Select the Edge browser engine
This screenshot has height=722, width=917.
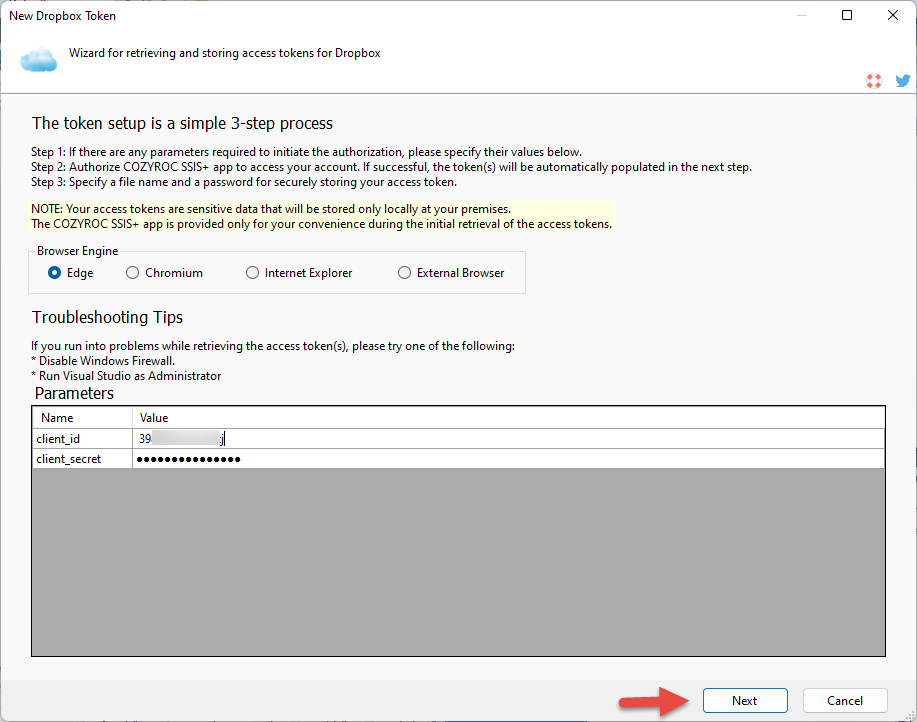pyautogui.click(x=71, y=273)
